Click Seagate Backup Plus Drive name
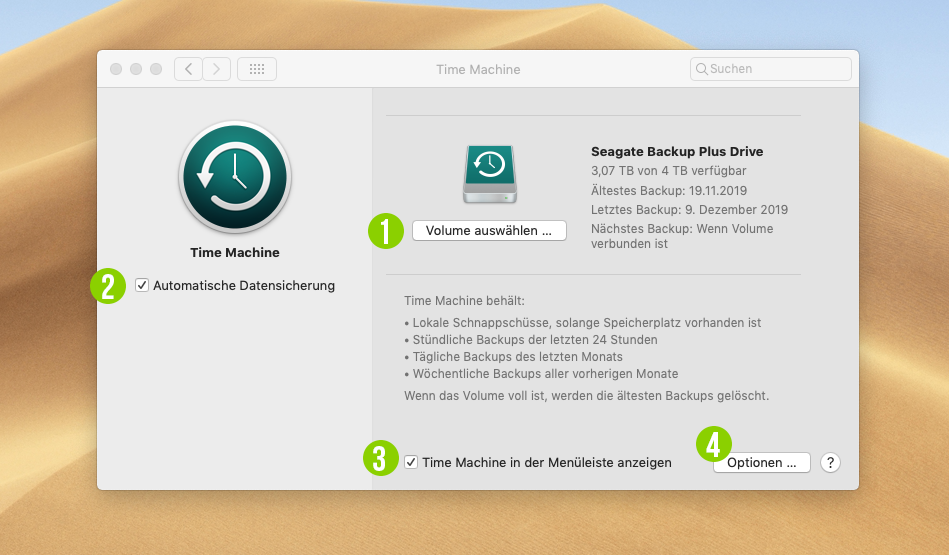Screen dimensions: 949x555 coord(677,151)
